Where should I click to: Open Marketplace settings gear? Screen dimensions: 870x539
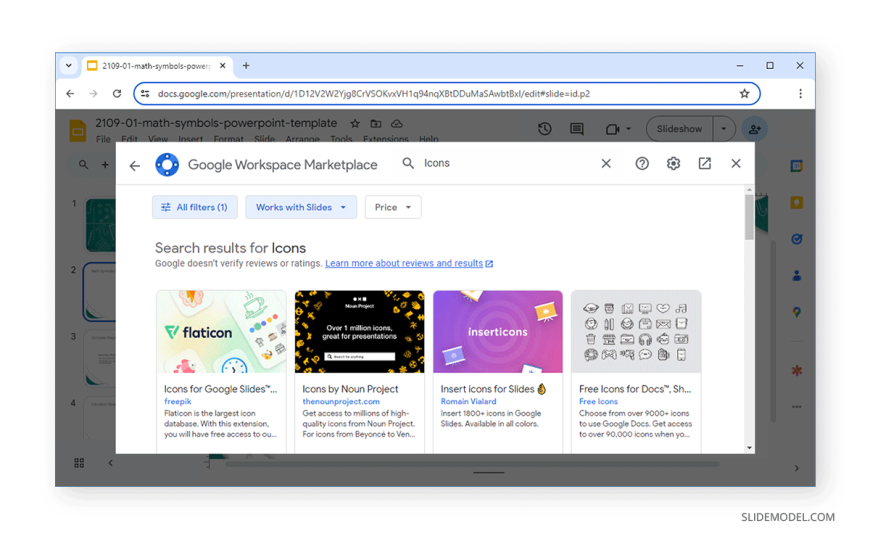pyautogui.click(x=673, y=163)
